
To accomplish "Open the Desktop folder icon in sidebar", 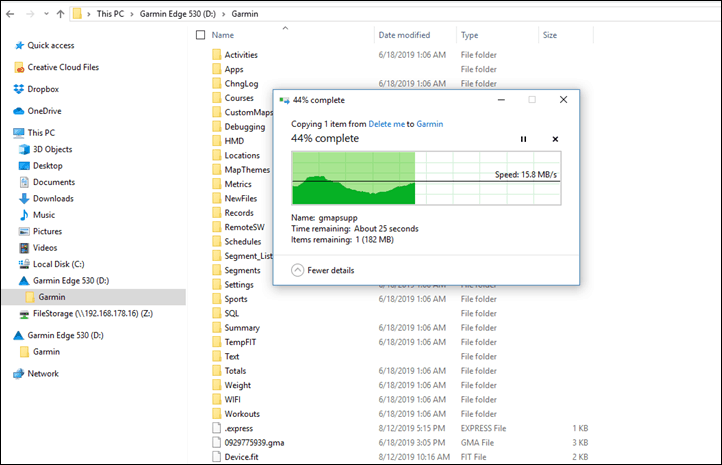I will pos(24,166).
